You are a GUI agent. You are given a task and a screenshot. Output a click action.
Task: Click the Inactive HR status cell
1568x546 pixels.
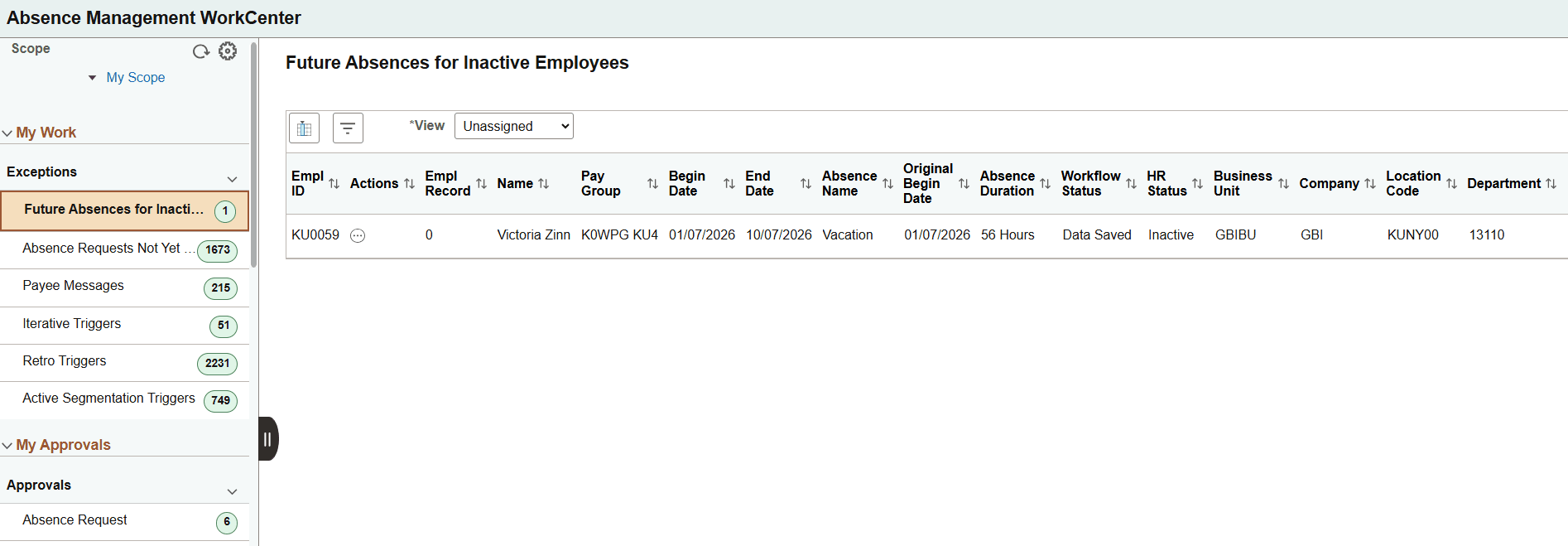(1171, 235)
